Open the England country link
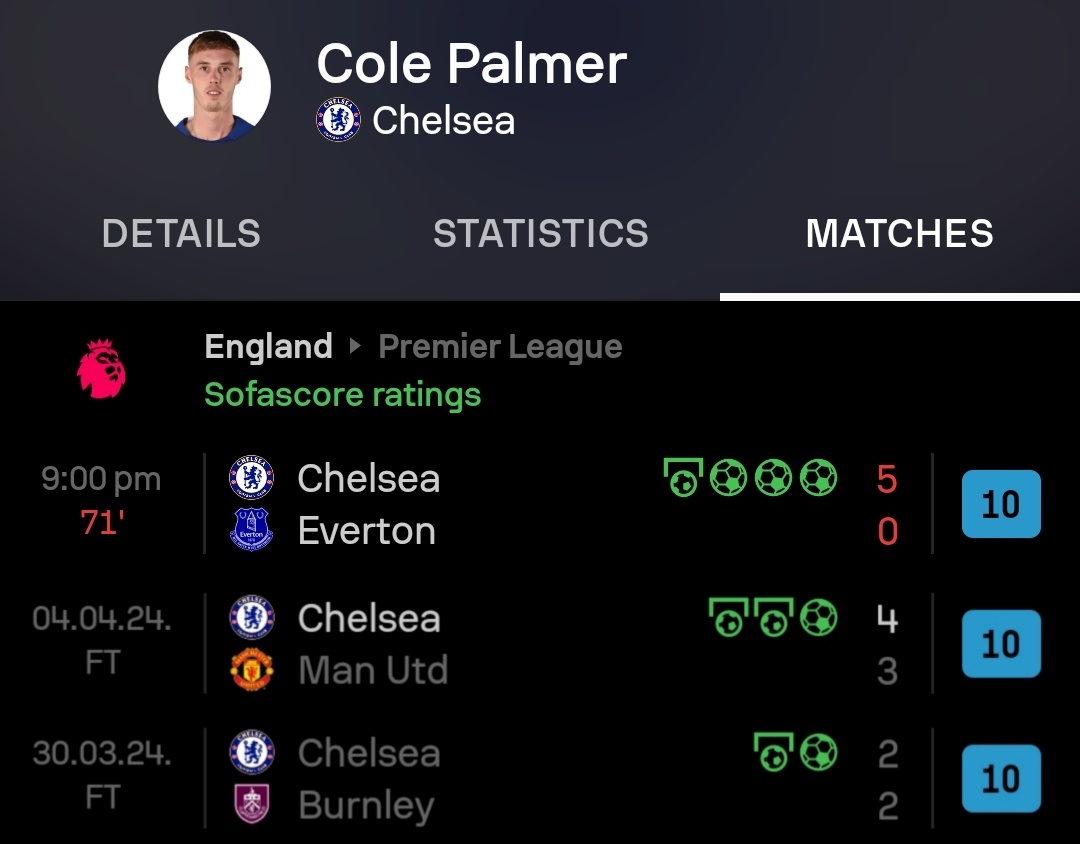This screenshot has width=1080, height=844. pyautogui.click(x=269, y=347)
